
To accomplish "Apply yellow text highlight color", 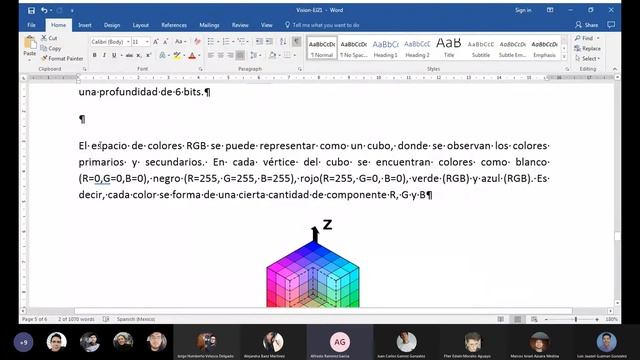I will (177, 55).
